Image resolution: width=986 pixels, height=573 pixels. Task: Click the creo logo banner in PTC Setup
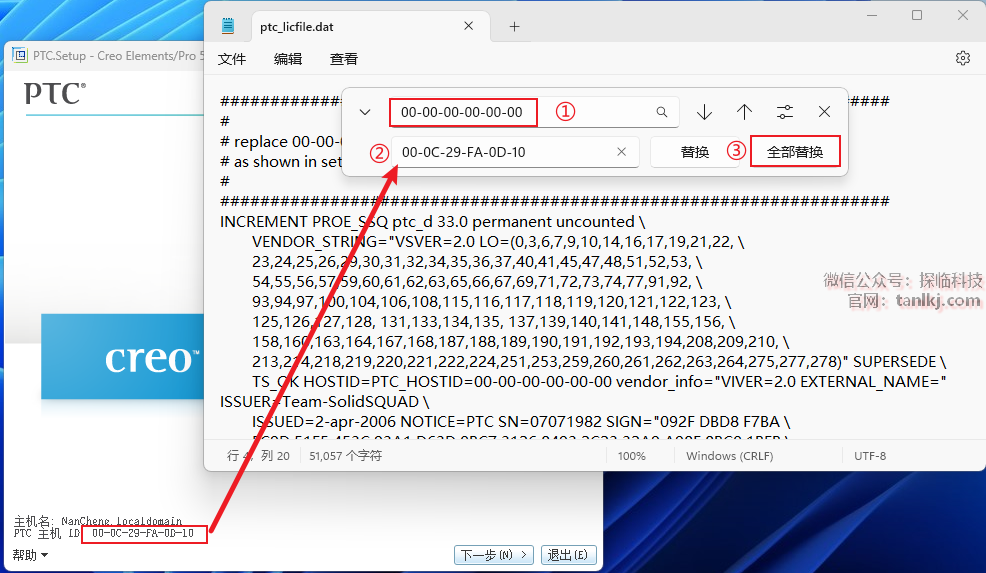123,357
